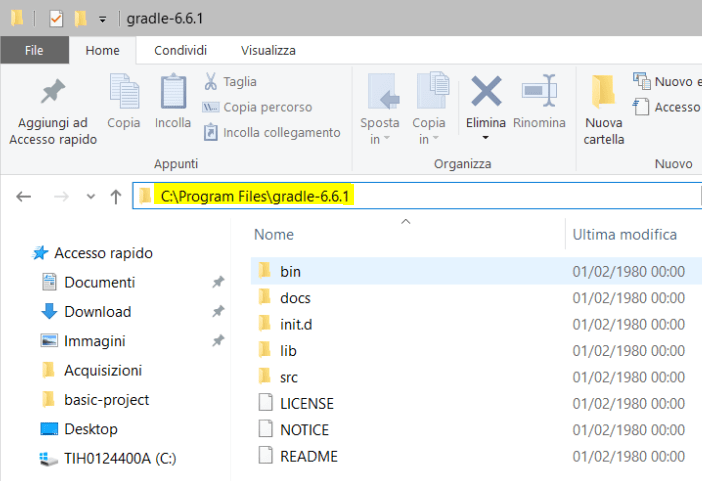
Task: Click the folder icon in the address bar
Action: click(x=145, y=196)
